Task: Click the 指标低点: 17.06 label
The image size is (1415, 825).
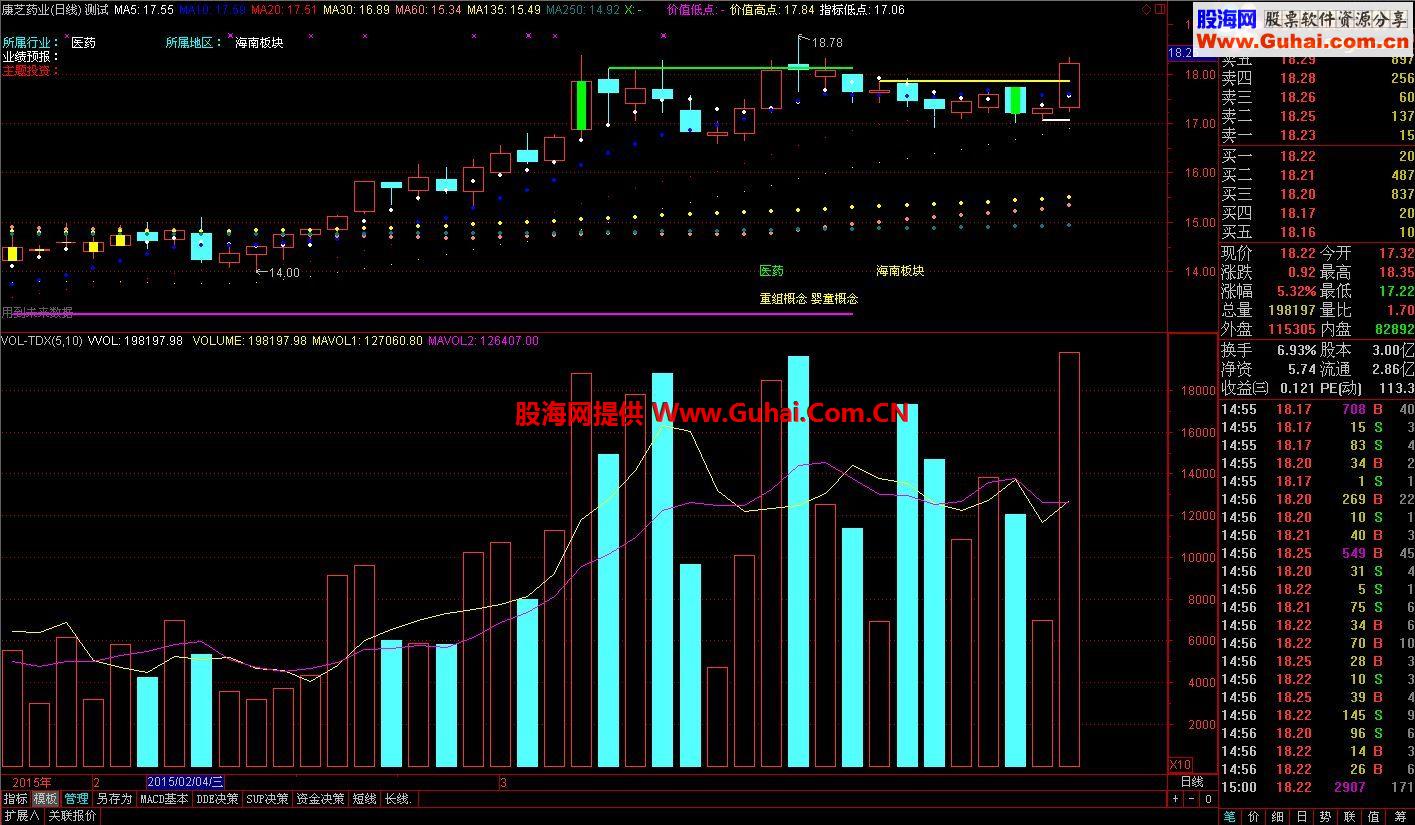Action: pyautogui.click(x=862, y=9)
